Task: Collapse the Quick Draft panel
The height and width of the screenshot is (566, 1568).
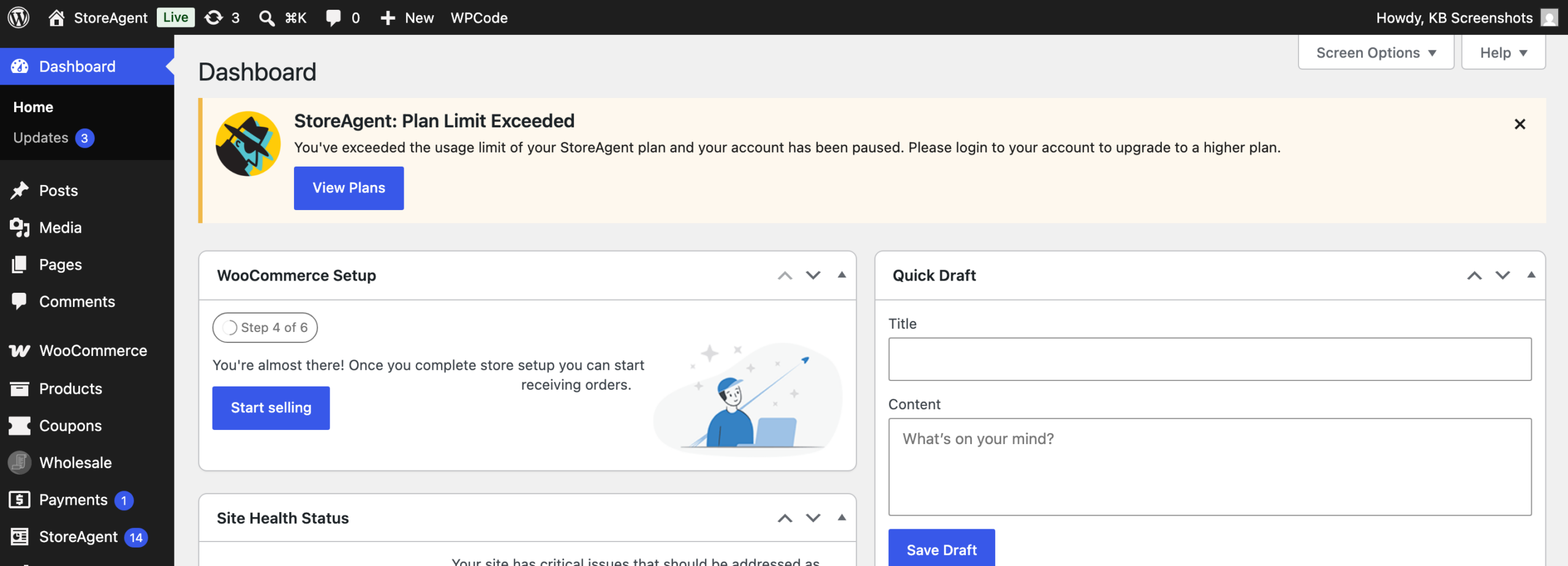Action: pyautogui.click(x=1531, y=275)
